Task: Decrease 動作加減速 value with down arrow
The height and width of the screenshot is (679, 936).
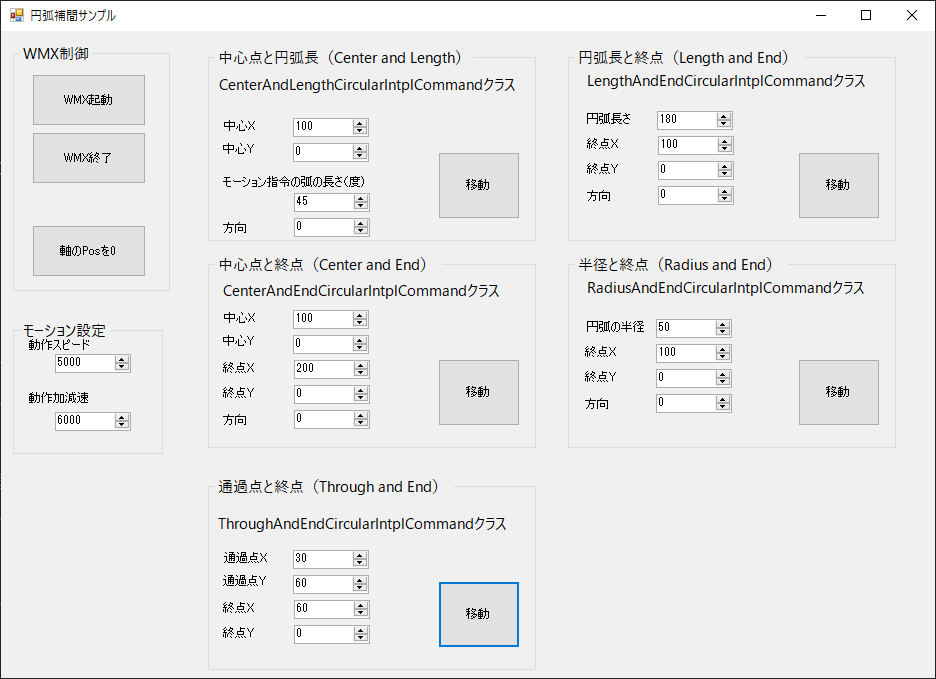Action: pos(122,425)
